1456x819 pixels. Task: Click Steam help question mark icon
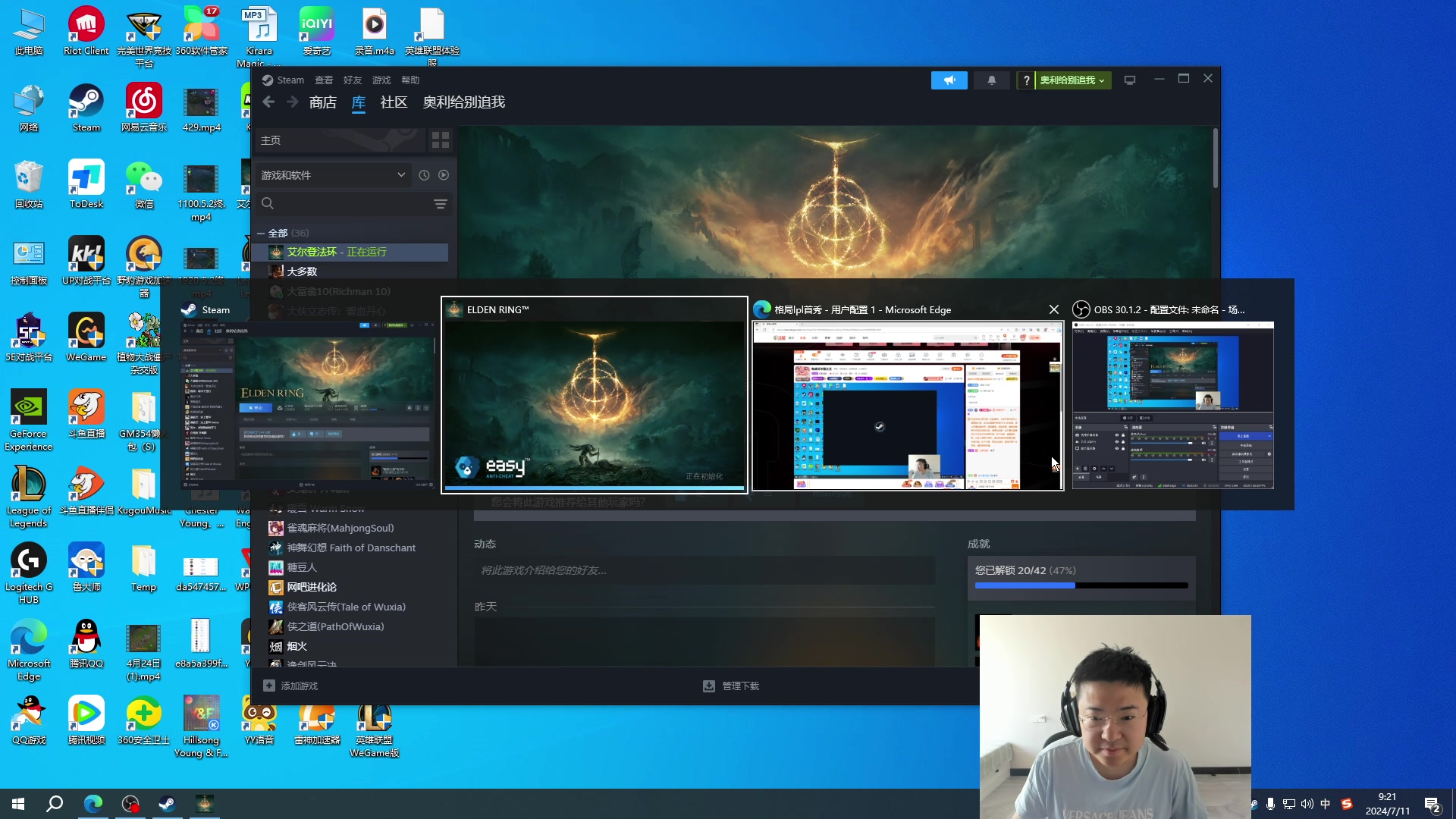(1026, 80)
